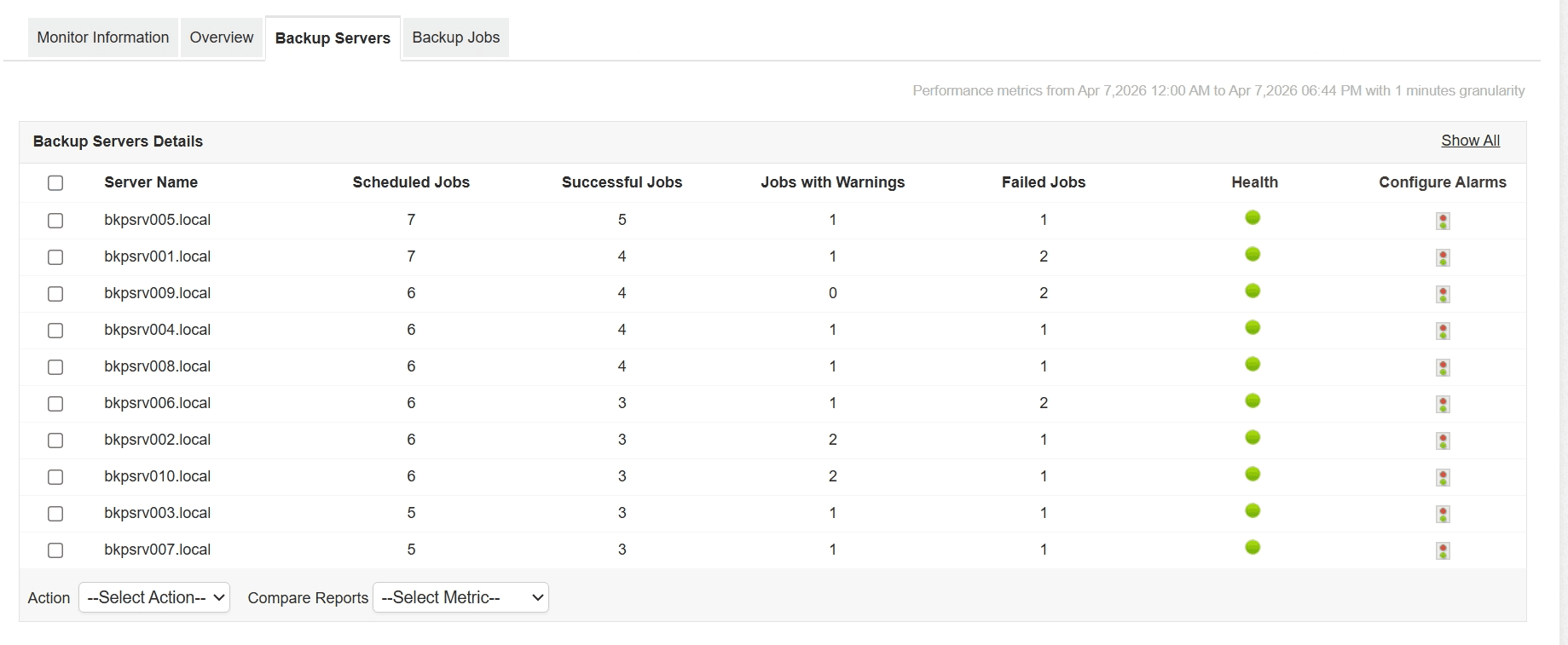
Task: Switch to Backup Jobs tab
Action: (x=456, y=37)
